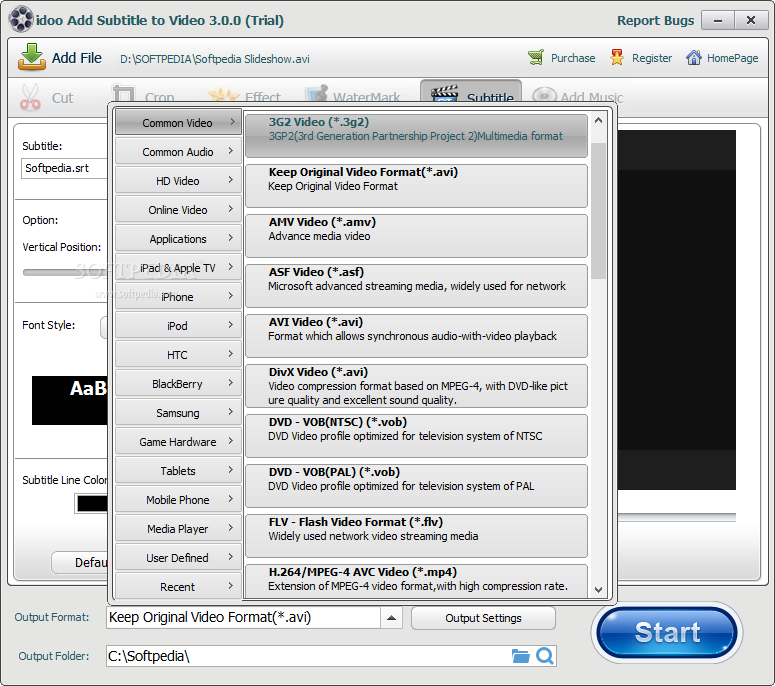This screenshot has width=775, height=686.
Task: Expand the Online Video category
Action: coord(178,210)
